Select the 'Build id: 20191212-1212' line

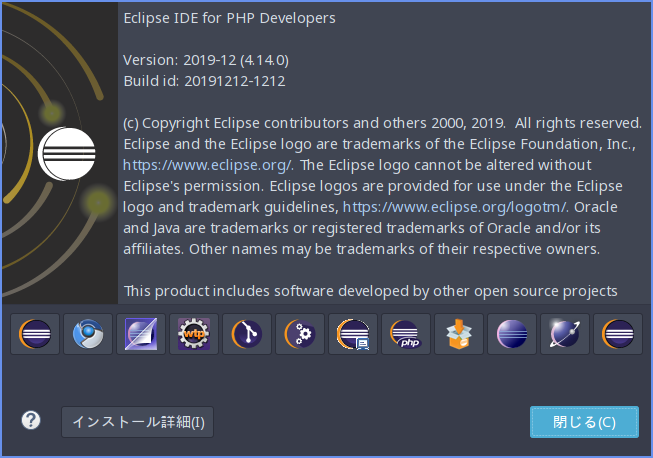coord(204,81)
